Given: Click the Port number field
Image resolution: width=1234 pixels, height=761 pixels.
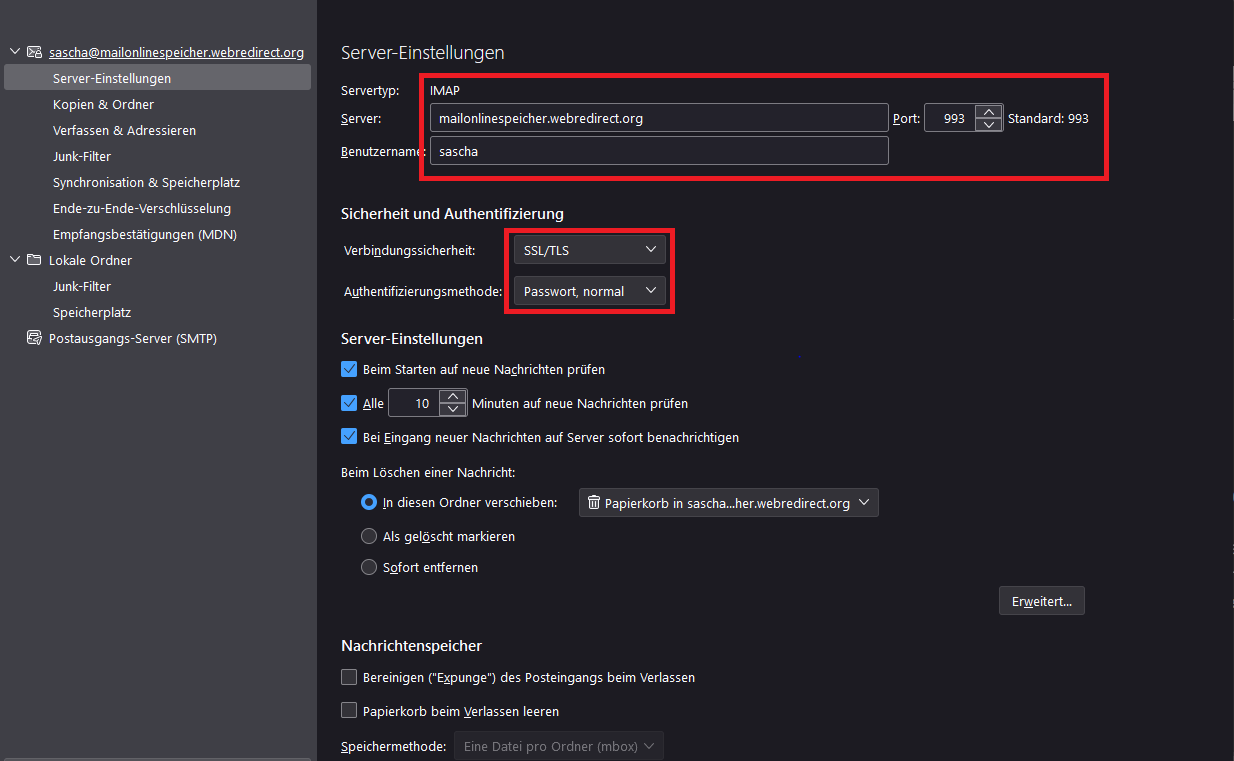Looking at the screenshot, I should point(950,118).
